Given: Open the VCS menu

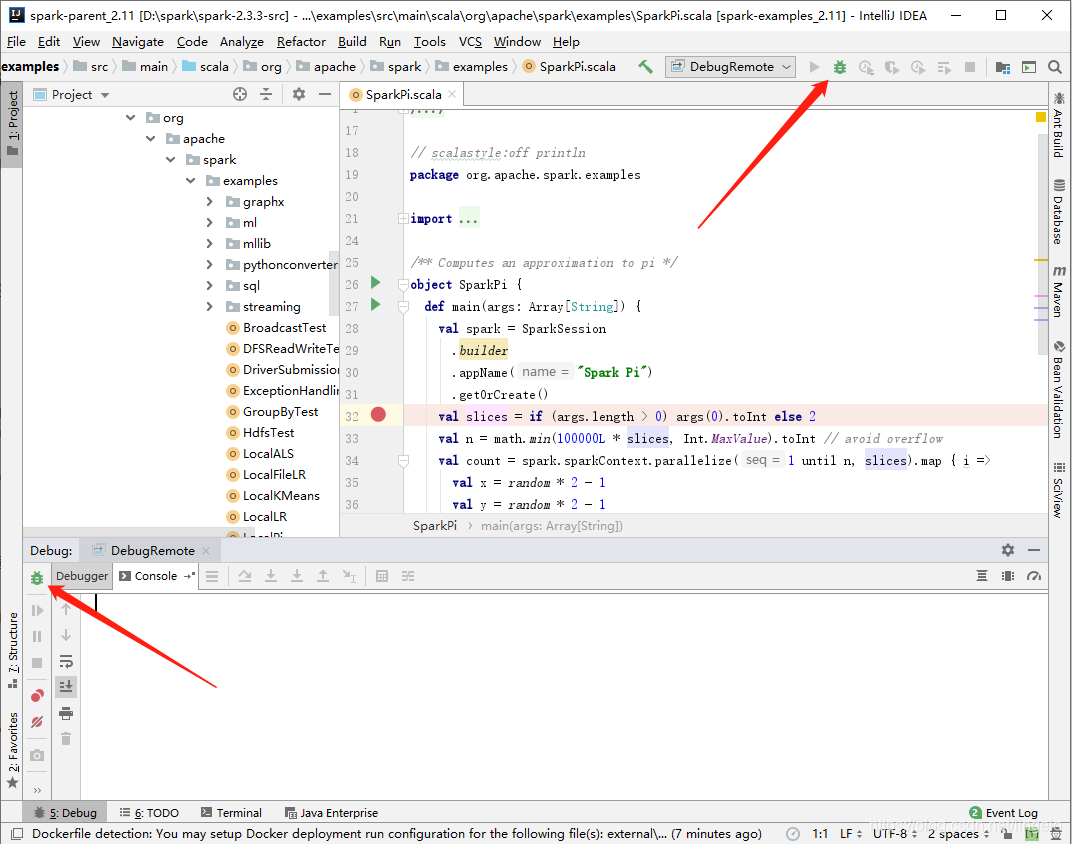Looking at the screenshot, I should [x=470, y=42].
